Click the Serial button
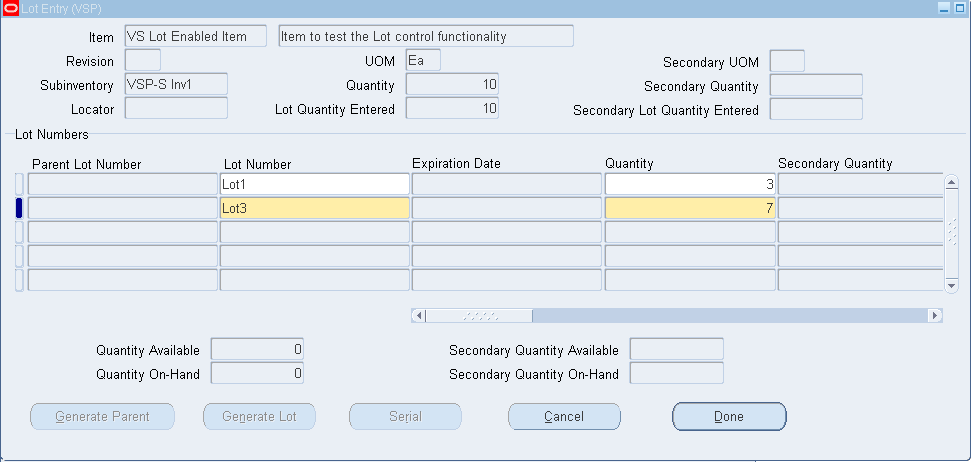This screenshot has height=462, width=971. pos(405,417)
